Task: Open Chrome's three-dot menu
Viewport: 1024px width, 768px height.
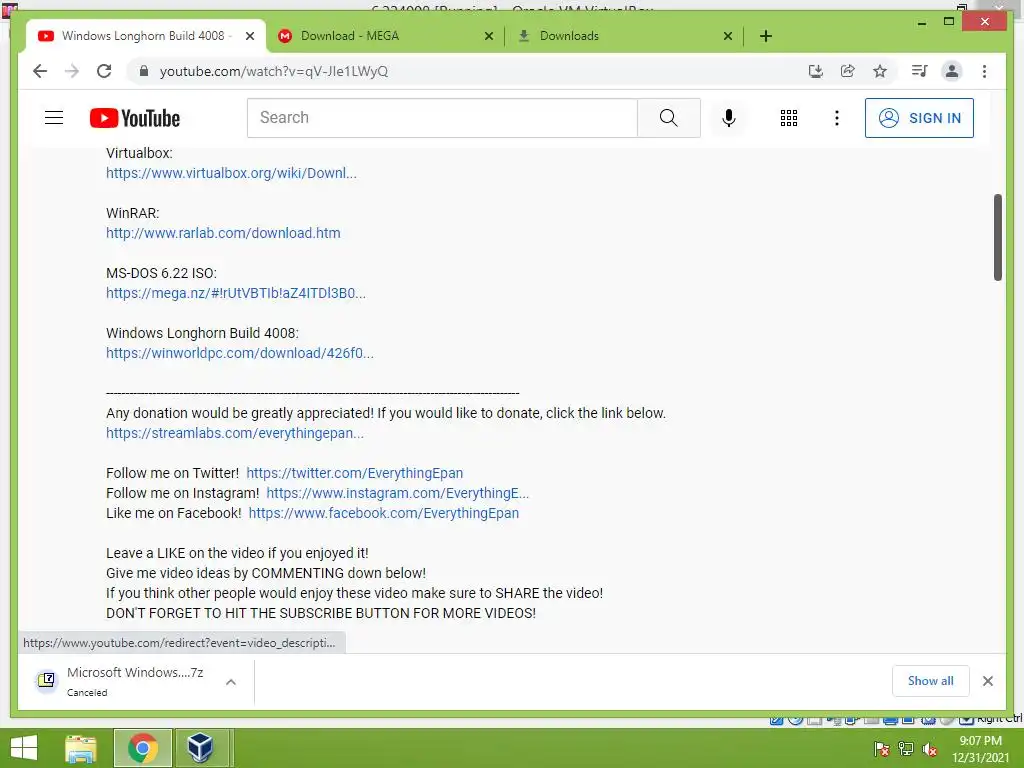Action: pyautogui.click(x=984, y=71)
